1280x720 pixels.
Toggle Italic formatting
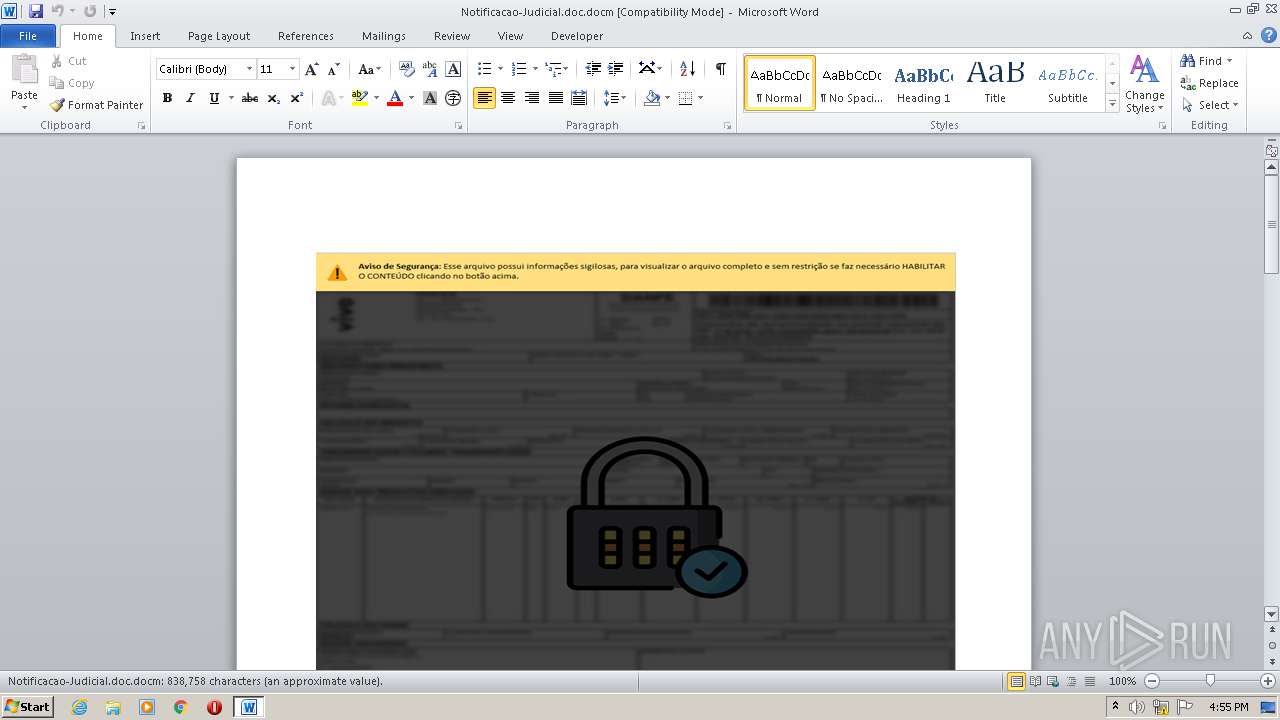pyautogui.click(x=190, y=98)
